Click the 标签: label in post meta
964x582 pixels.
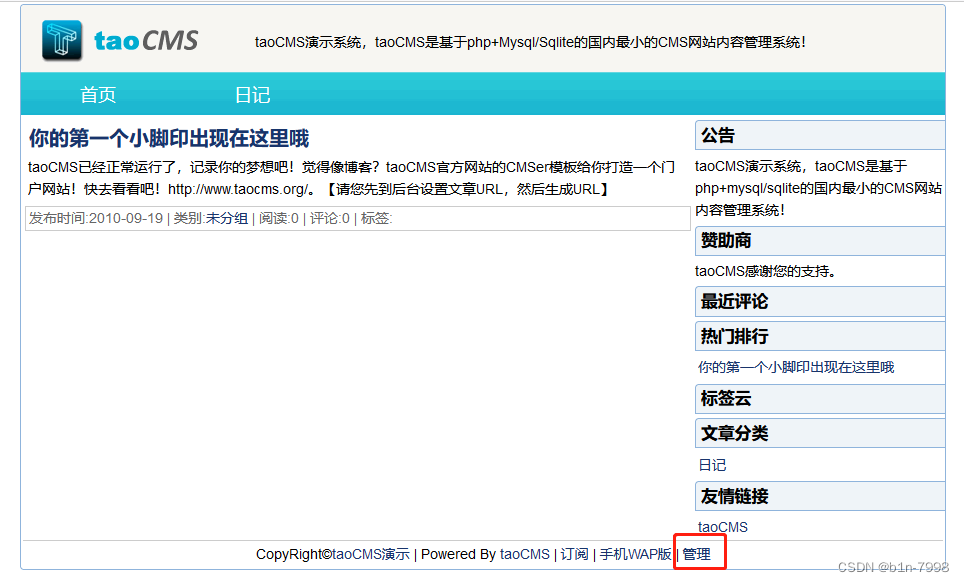376,218
